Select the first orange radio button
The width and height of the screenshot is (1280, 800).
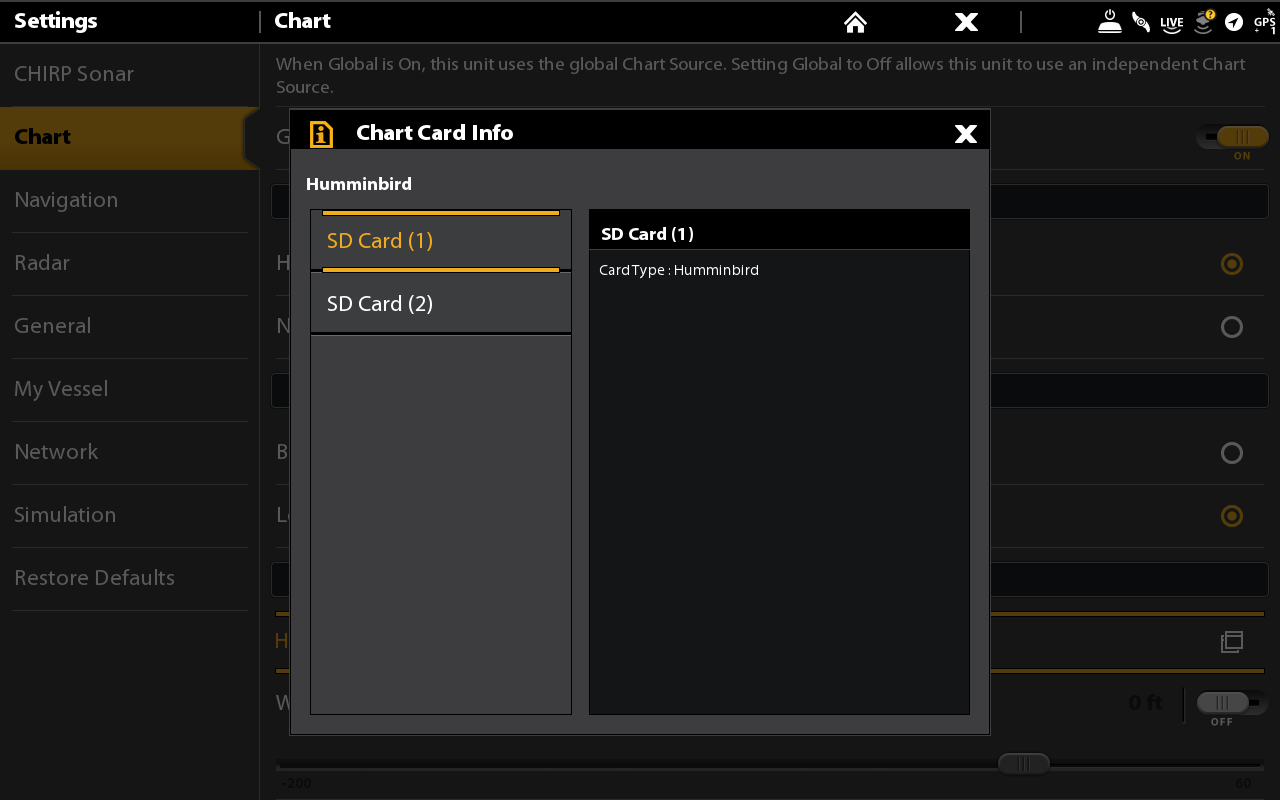[x=1232, y=264]
